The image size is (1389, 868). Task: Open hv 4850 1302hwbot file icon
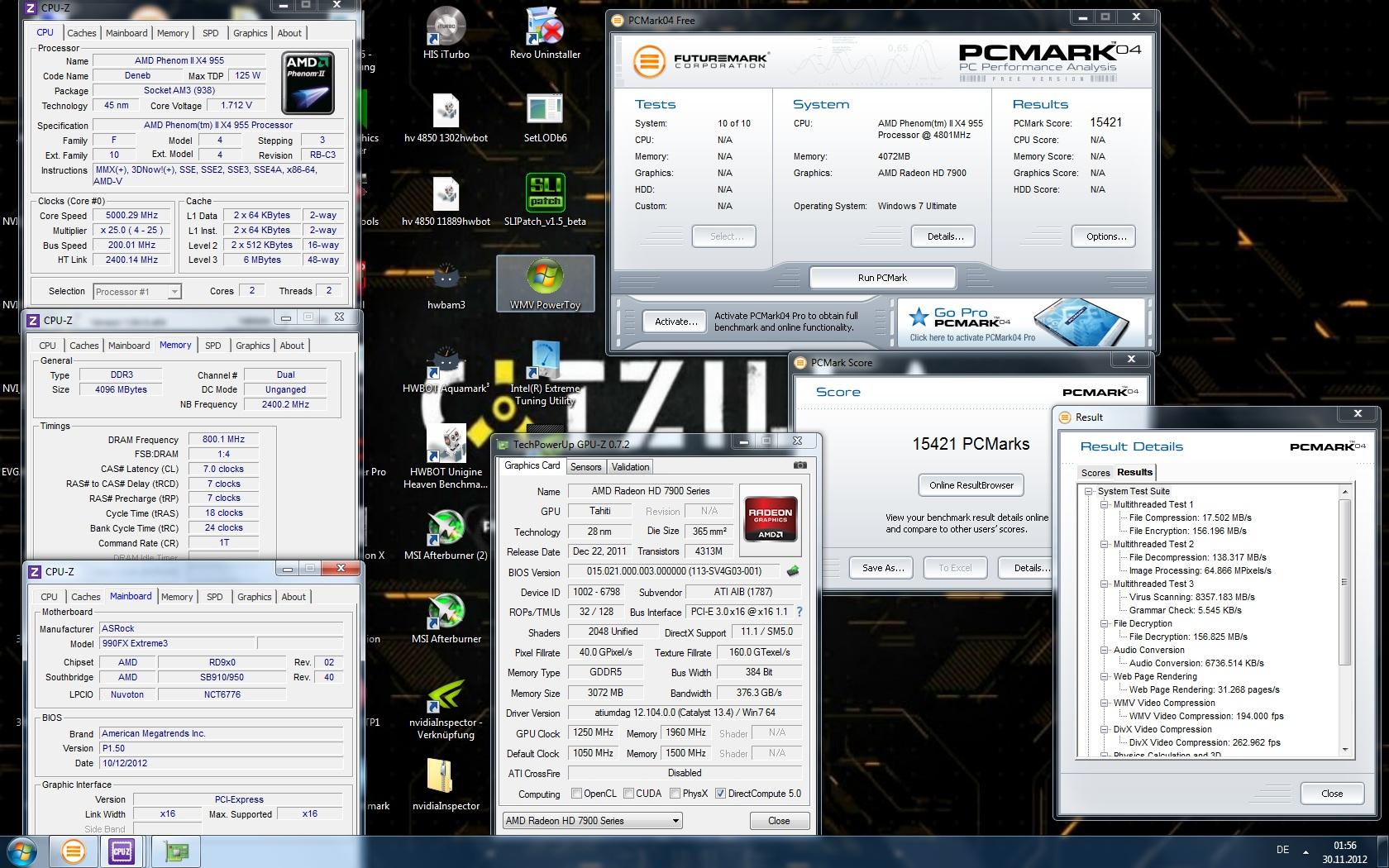[446, 117]
